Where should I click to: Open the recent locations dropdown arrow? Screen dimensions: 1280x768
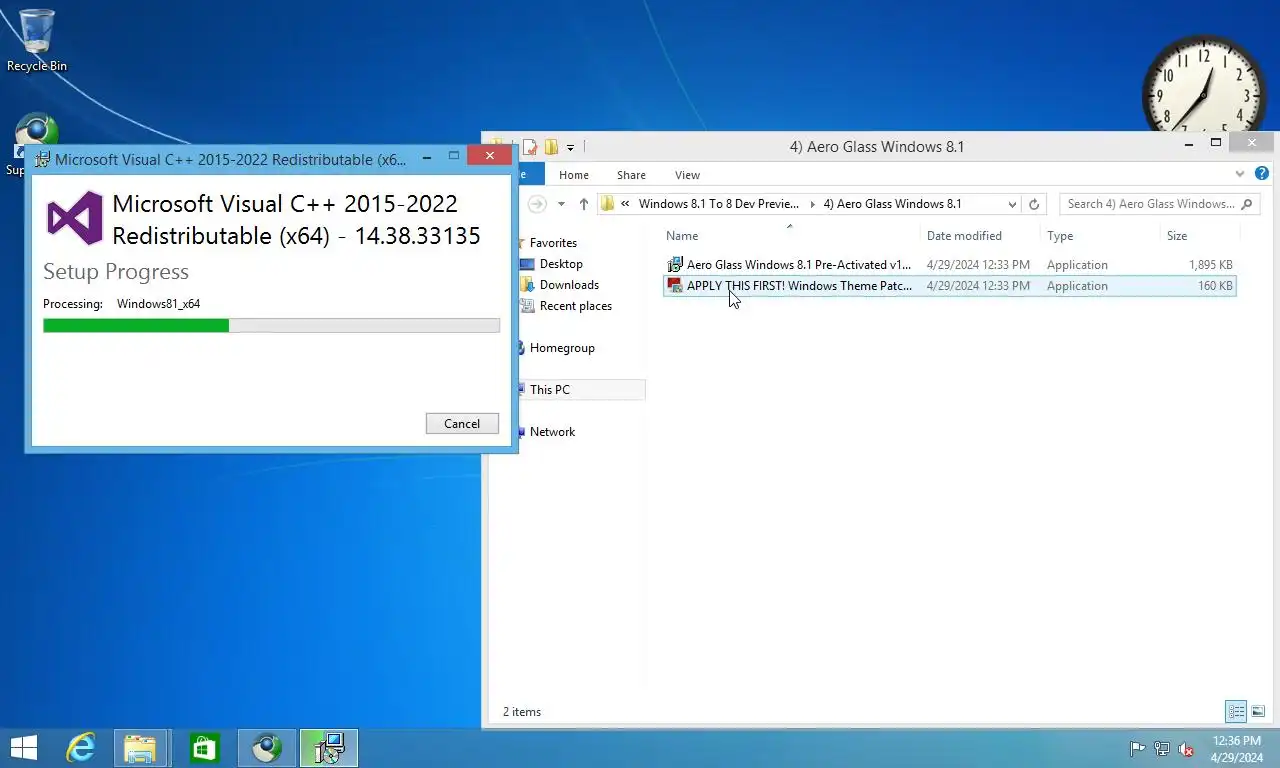coord(561,204)
